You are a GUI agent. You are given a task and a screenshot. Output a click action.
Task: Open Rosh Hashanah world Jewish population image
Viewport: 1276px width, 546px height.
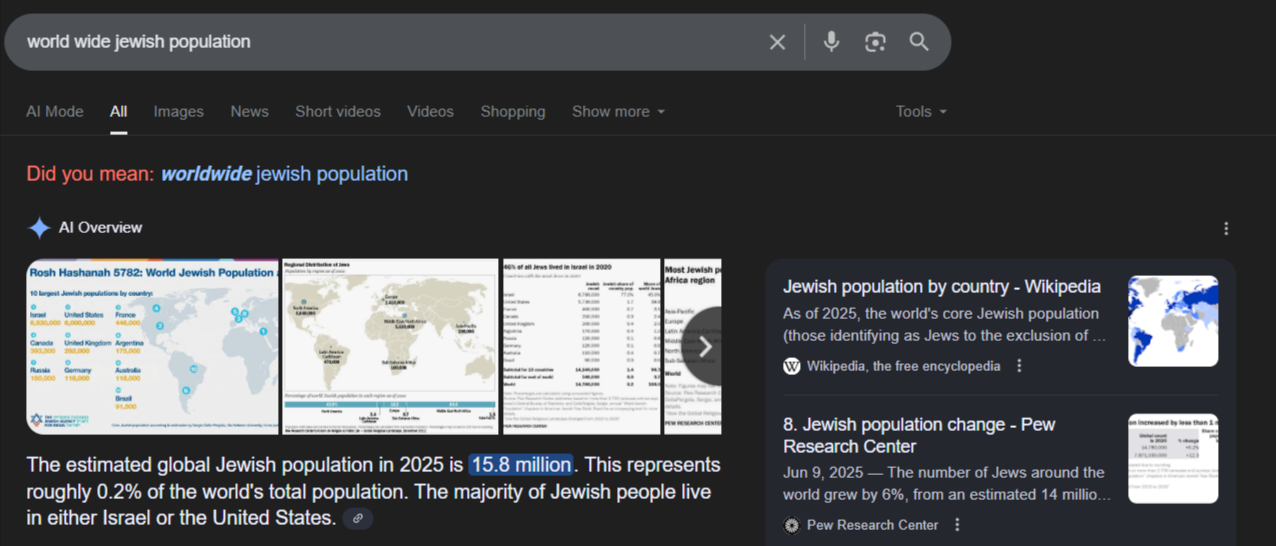[x=152, y=347]
